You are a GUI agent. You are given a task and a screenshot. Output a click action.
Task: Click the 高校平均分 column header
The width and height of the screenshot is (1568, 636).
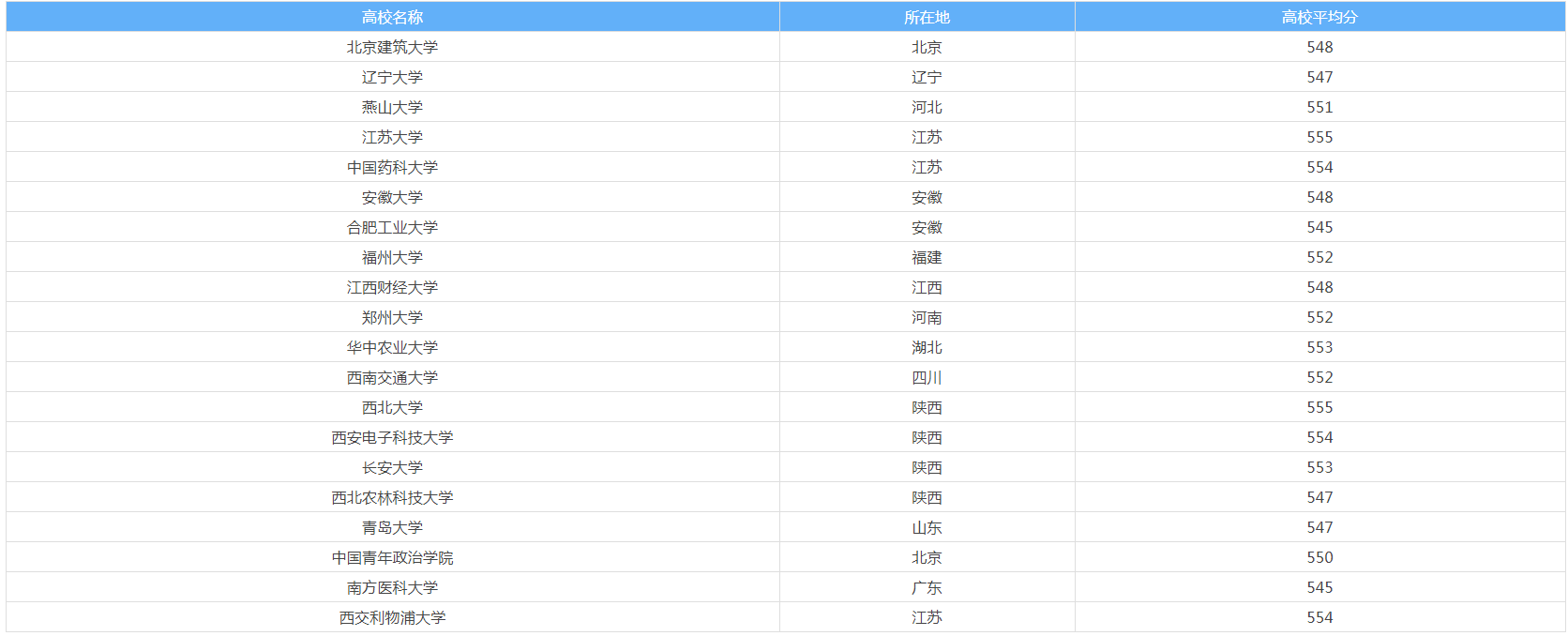(x=1319, y=17)
